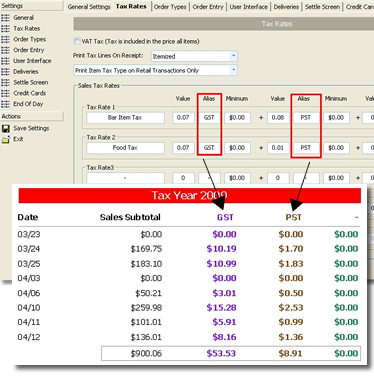This screenshot has height=377, width=374.
Task: Switch to the General Settings tab
Action: [89, 7]
